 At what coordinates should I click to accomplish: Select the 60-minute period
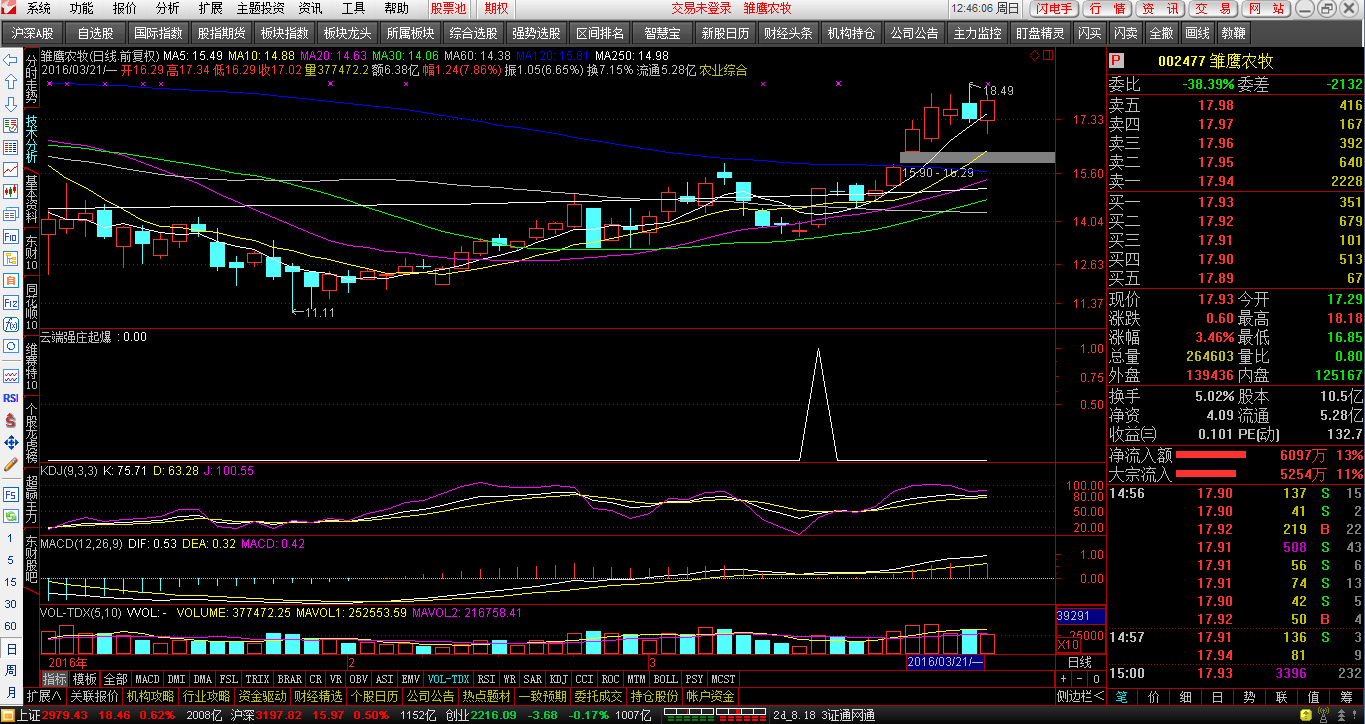[x=10, y=626]
